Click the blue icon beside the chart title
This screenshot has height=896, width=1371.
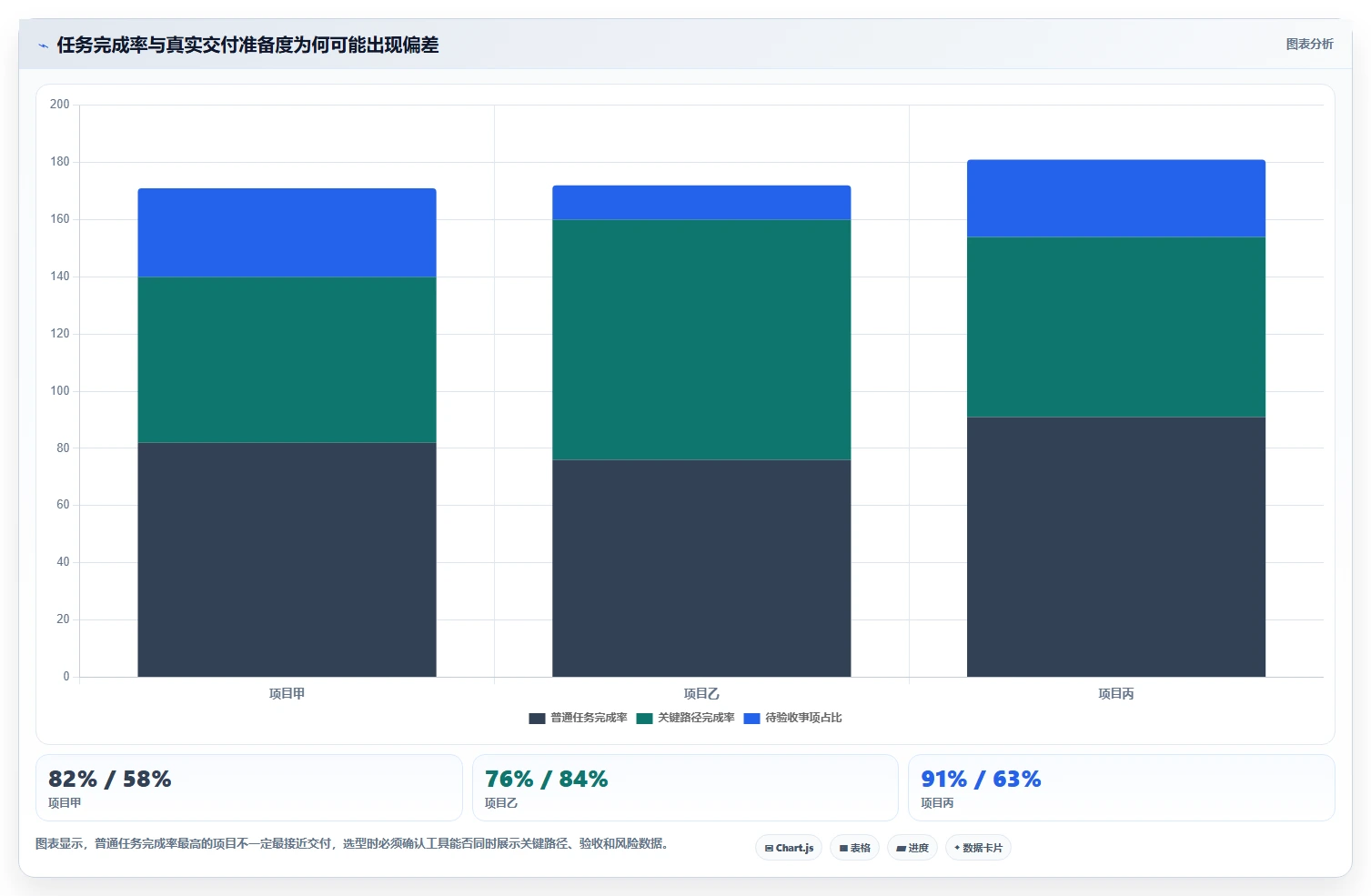coord(43,45)
